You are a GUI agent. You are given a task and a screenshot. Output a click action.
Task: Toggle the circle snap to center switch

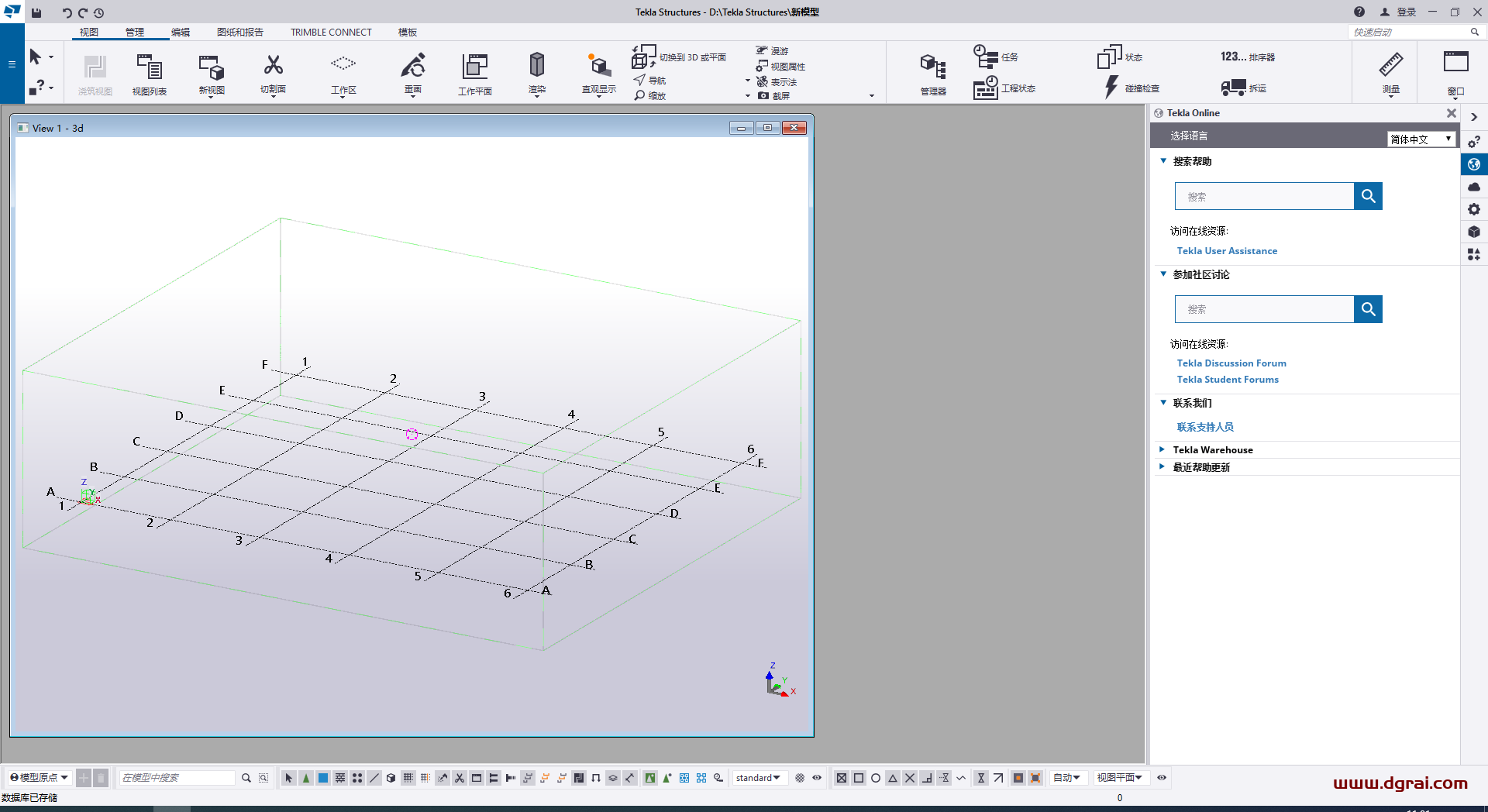pyautogui.click(x=876, y=778)
